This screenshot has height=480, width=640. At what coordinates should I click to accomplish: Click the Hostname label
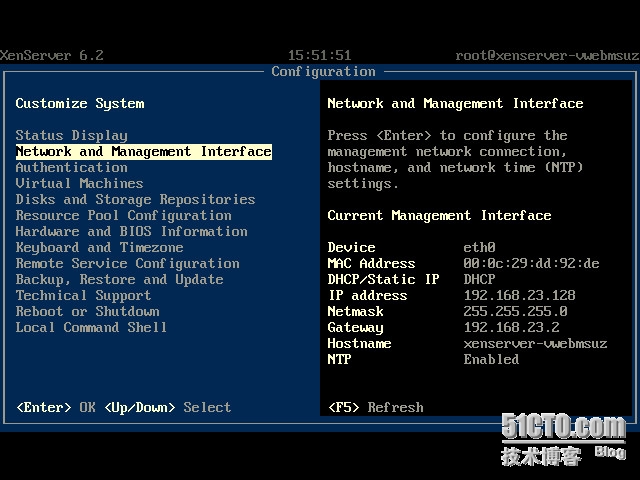360,343
